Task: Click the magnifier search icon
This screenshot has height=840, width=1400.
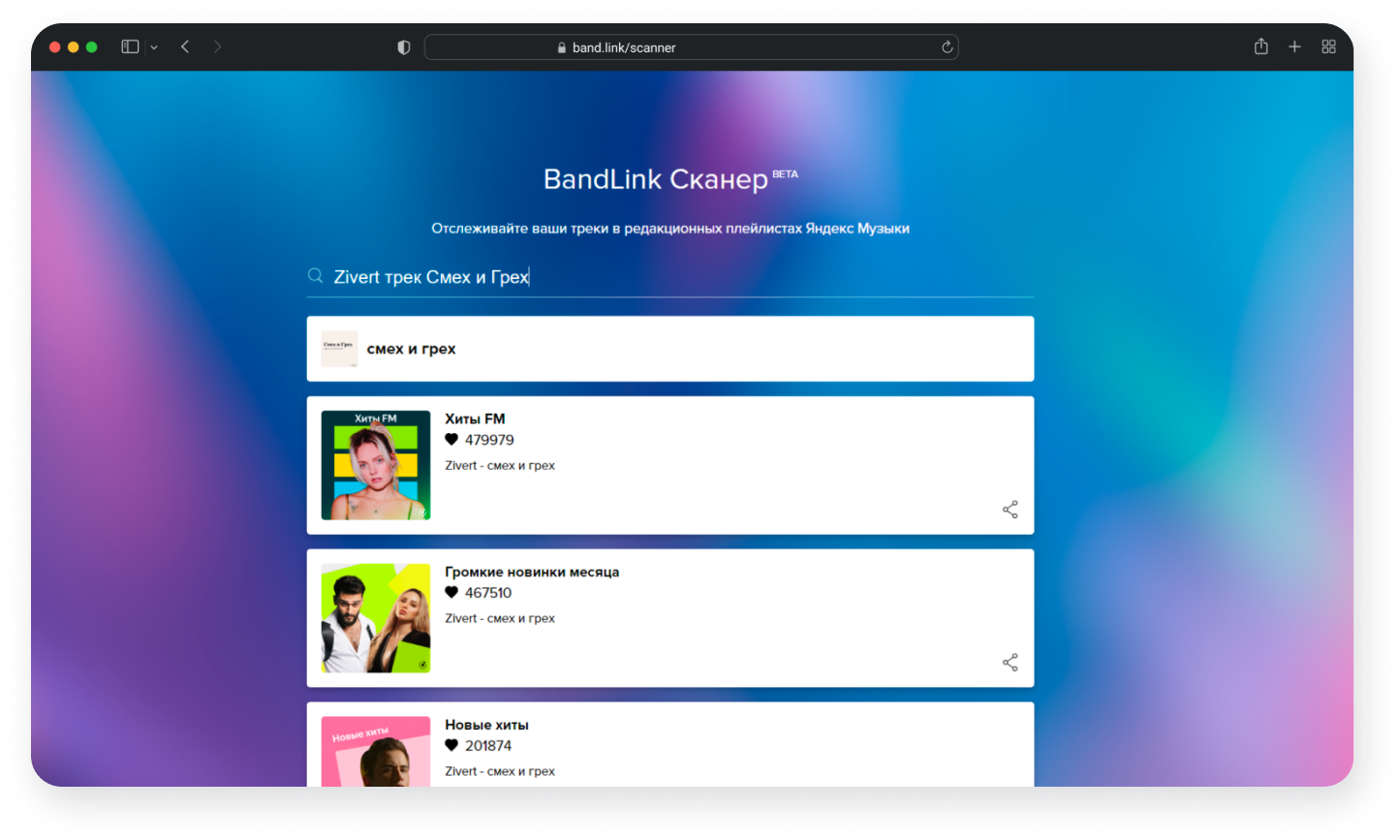Action: pyautogui.click(x=315, y=276)
